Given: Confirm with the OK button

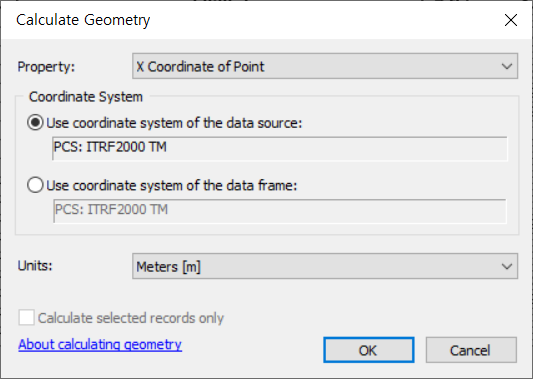Looking at the screenshot, I should coord(369,350).
